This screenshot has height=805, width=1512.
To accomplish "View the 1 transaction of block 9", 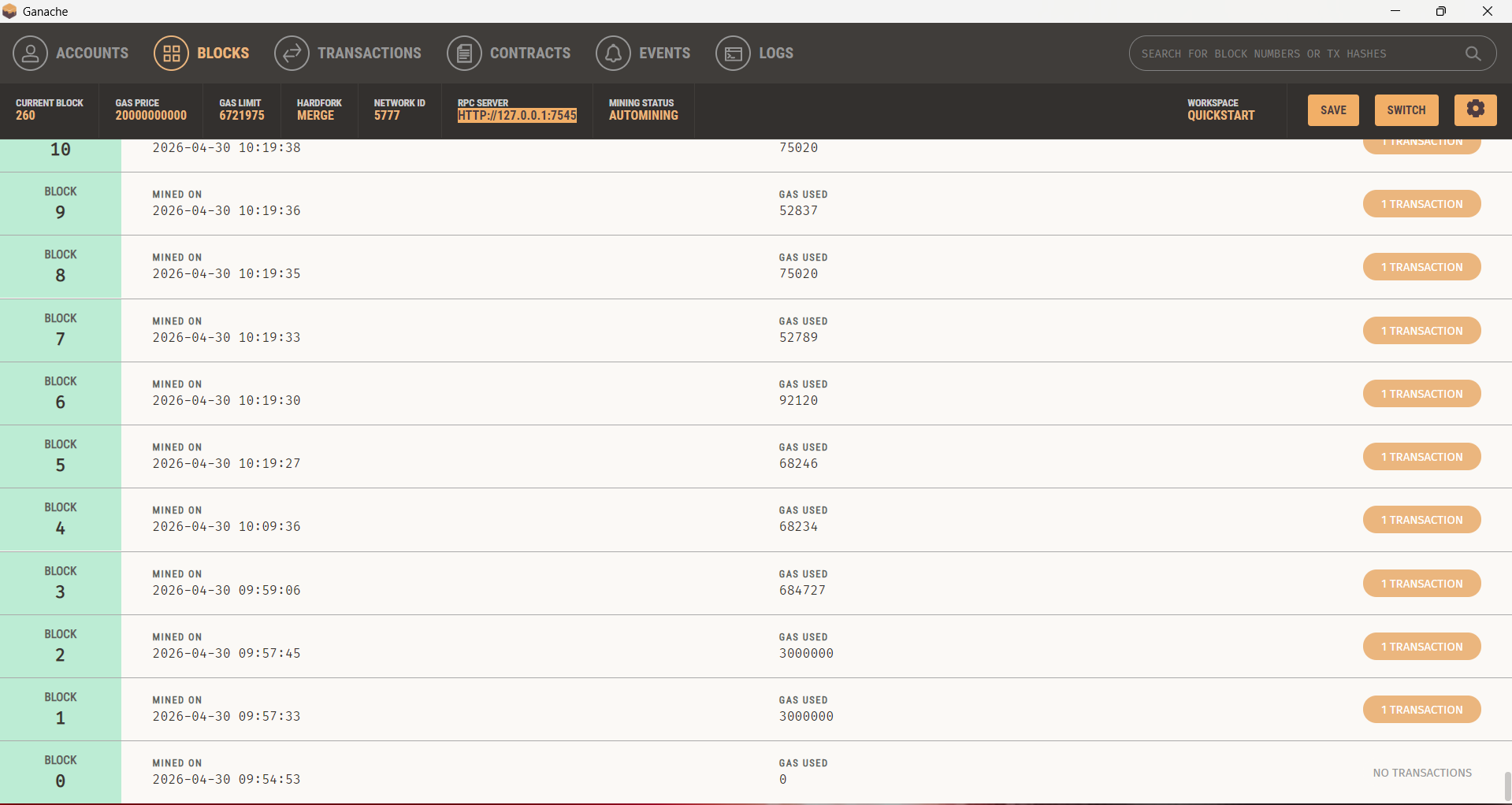I will point(1421,204).
